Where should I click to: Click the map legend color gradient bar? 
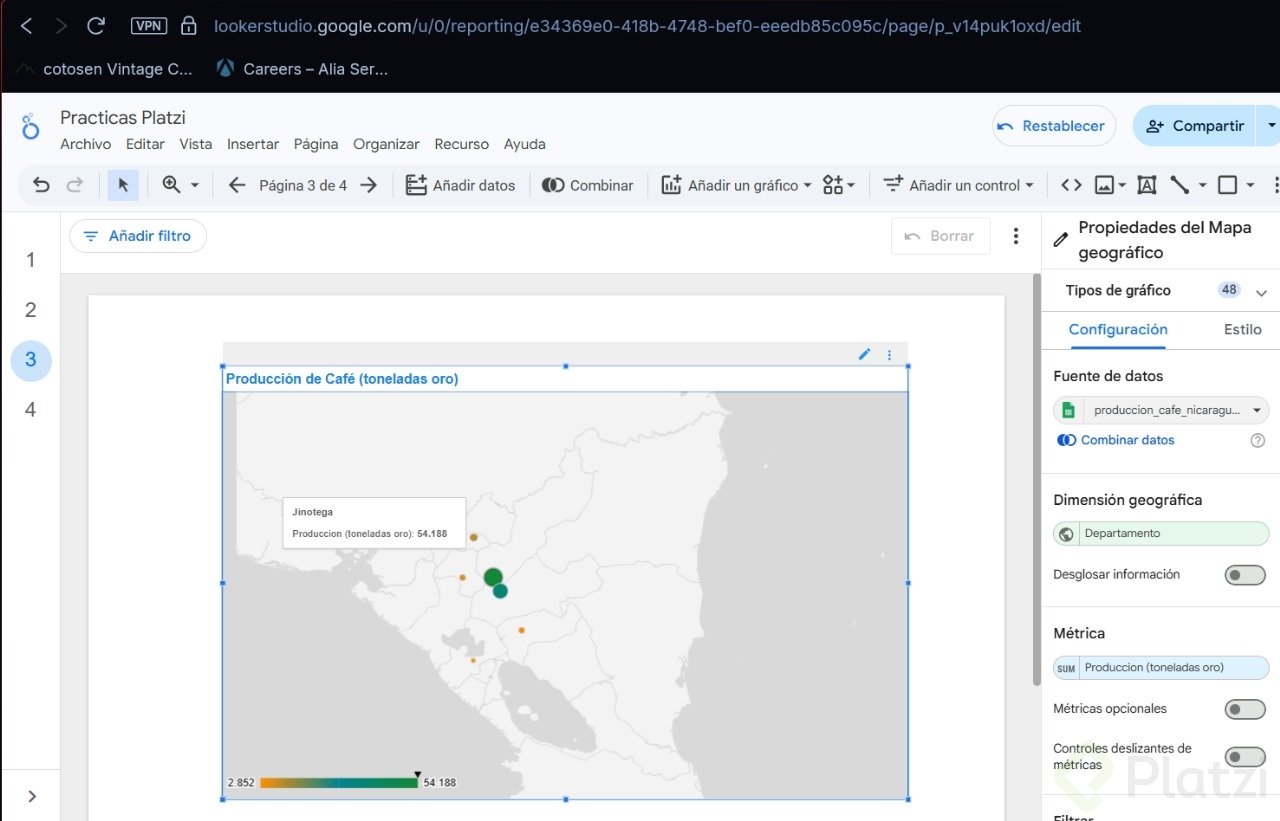coord(338,782)
